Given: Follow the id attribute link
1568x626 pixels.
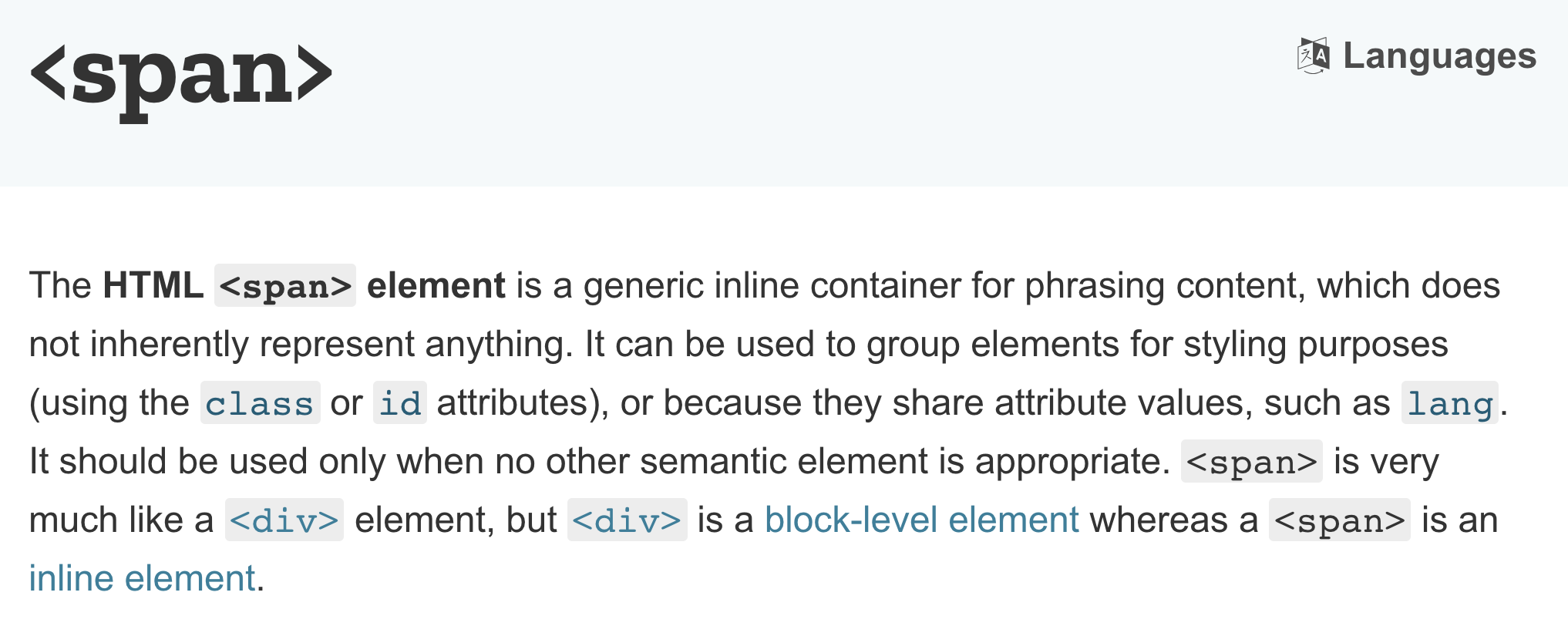Looking at the screenshot, I should 400,403.
